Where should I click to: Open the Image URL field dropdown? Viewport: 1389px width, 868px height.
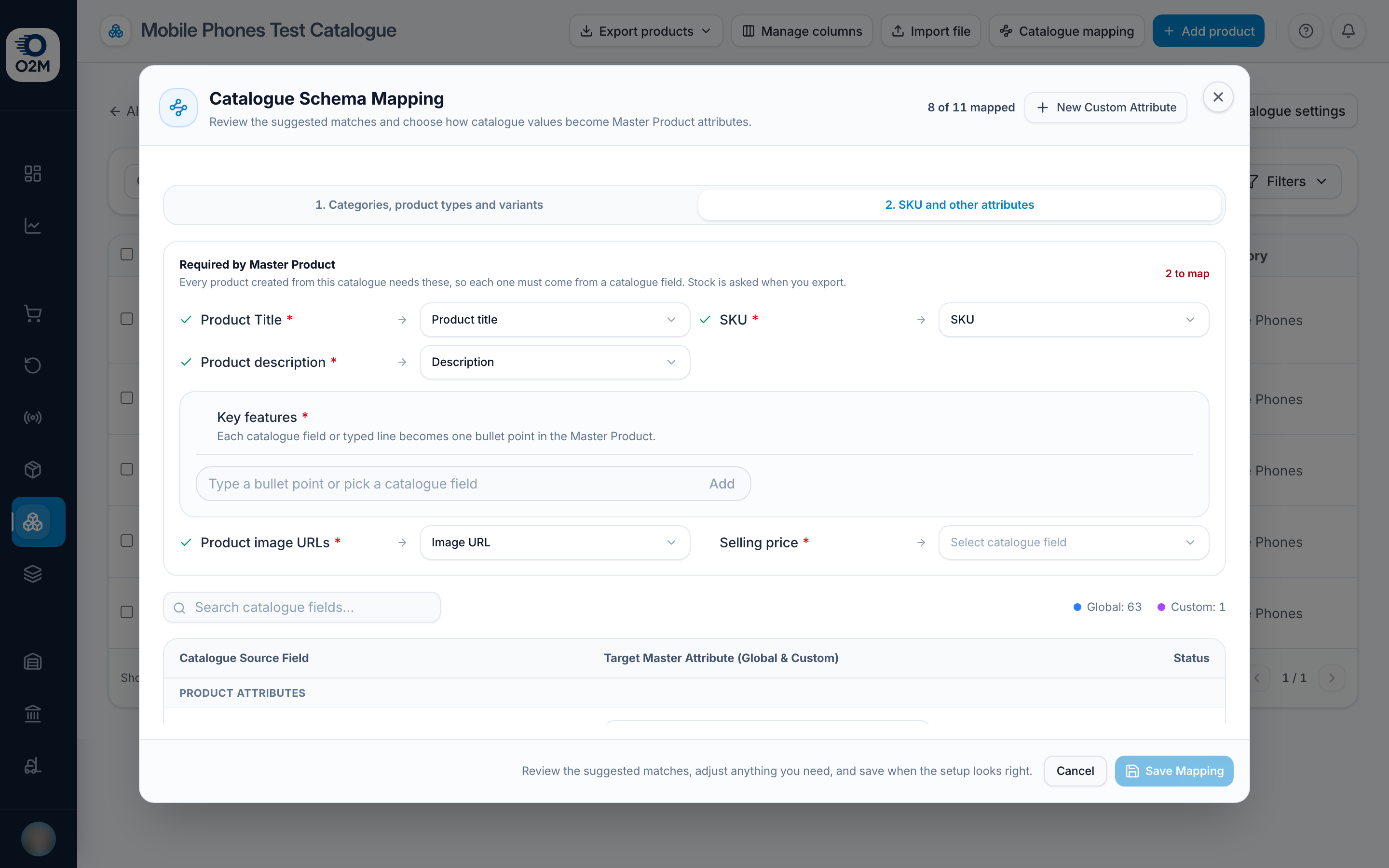[555, 542]
